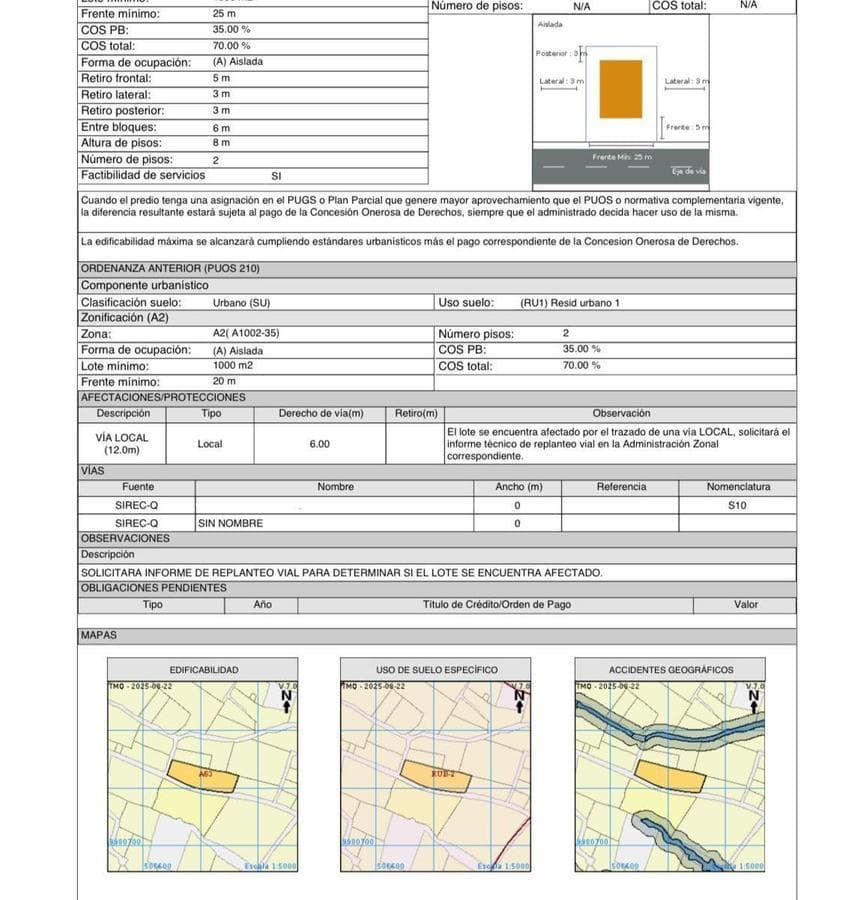Select the ORDENANZA ANTERIOR (PUOS 210) header
The width and height of the screenshot is (858, 900).
437,269
